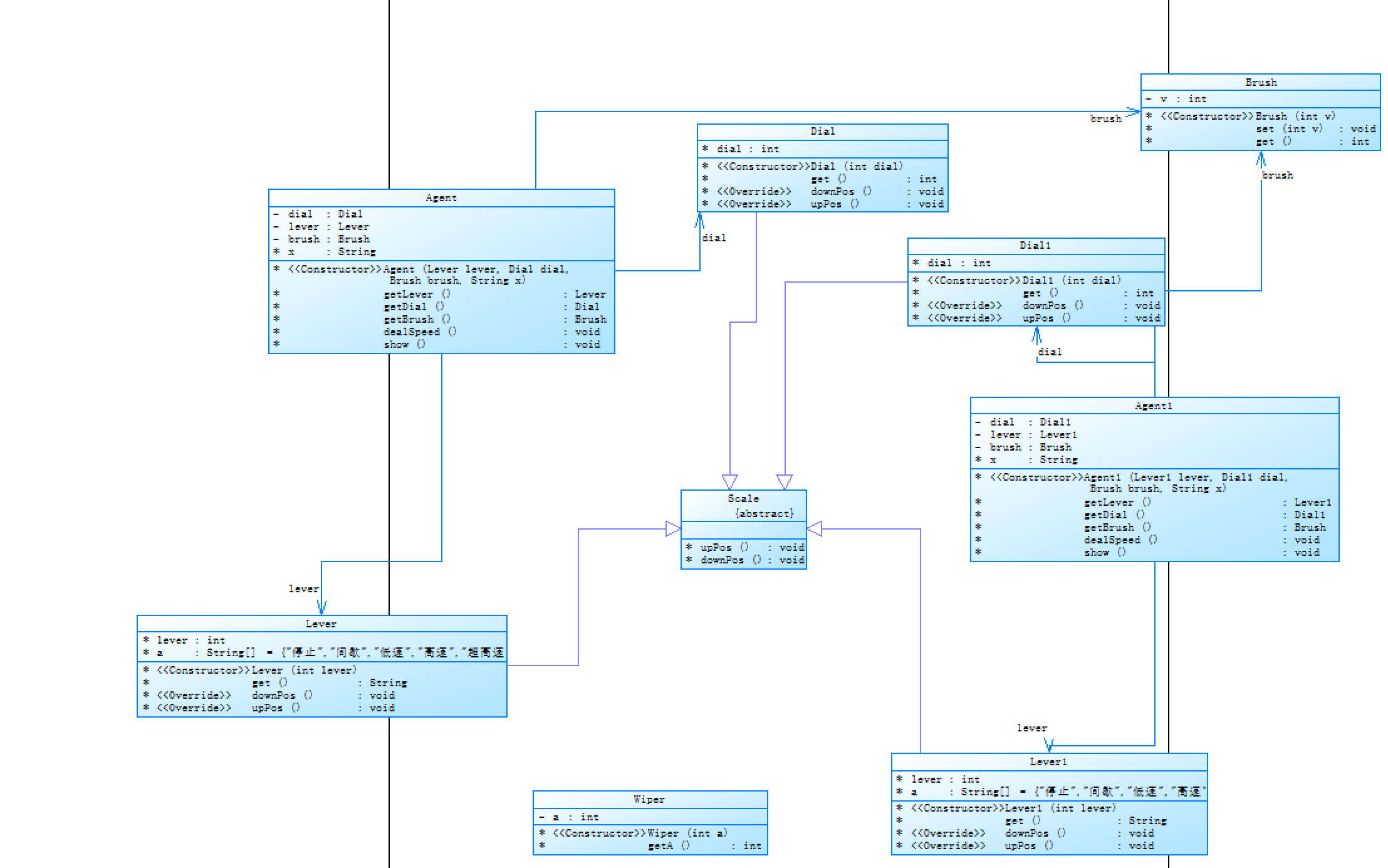Select the Agent1 class header
The height and width of the screenshot is (868, 1388).
[1153, 405]
